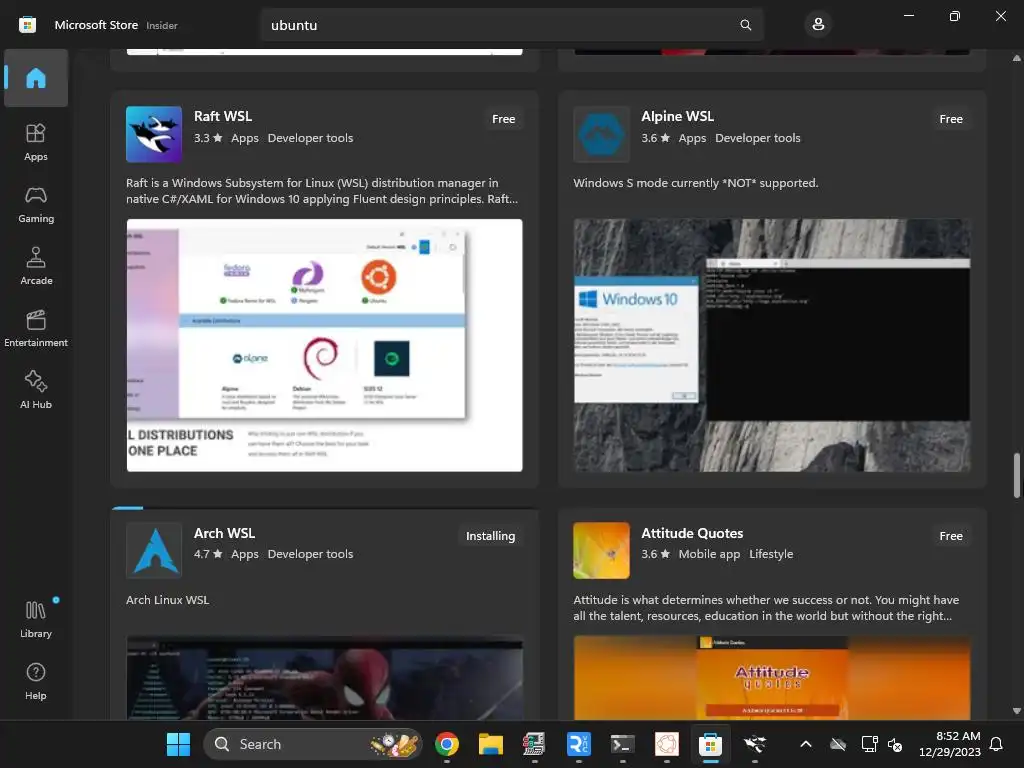1024x768 pixels.
Task: Click the Raft WSL app icon
Action: click(x=154, y=134)
